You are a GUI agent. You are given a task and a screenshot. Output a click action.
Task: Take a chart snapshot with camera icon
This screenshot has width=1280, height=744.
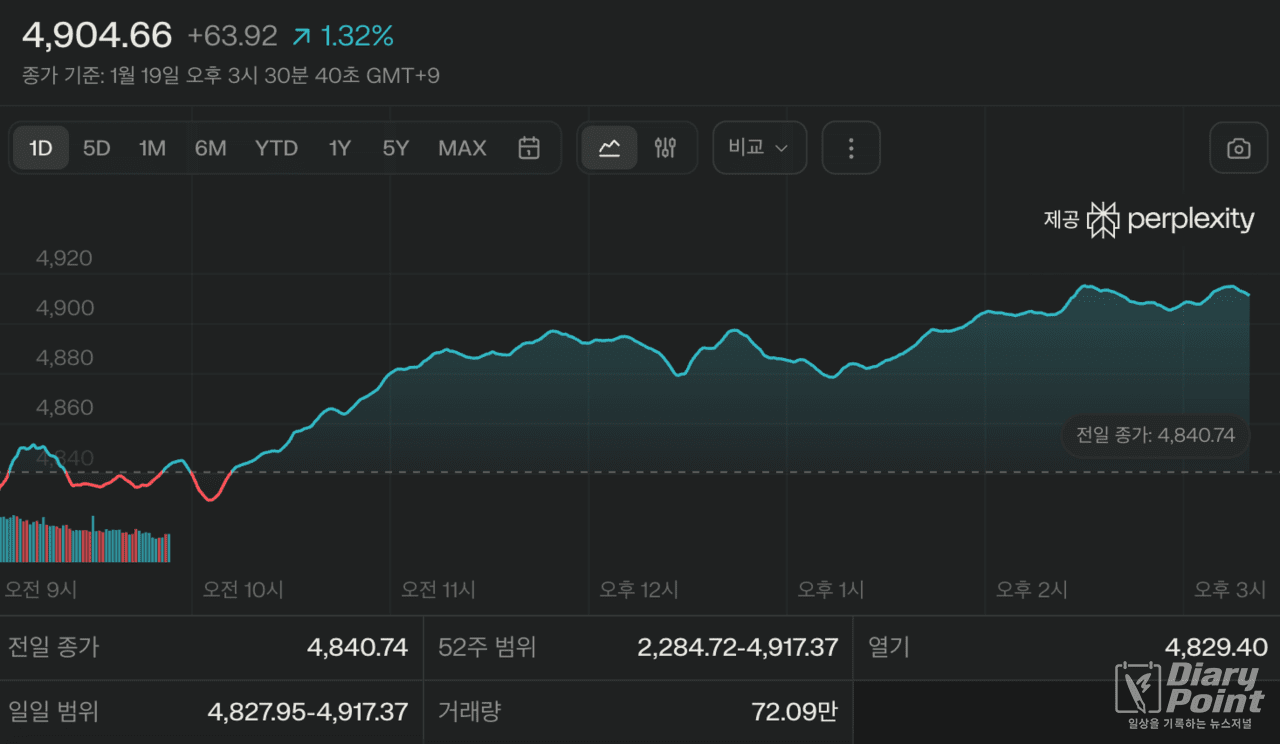coord(1239,148)
